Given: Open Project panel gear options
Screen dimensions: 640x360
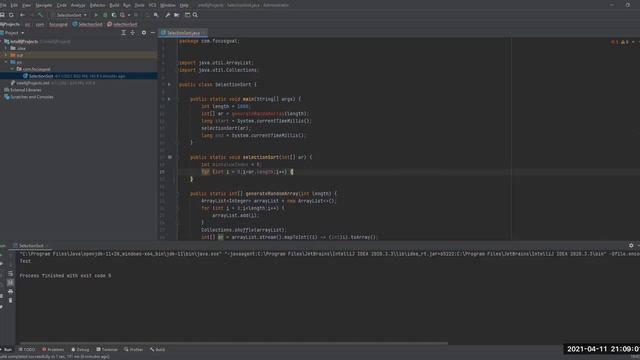Looking at the screenshot, I should (144, 33).
